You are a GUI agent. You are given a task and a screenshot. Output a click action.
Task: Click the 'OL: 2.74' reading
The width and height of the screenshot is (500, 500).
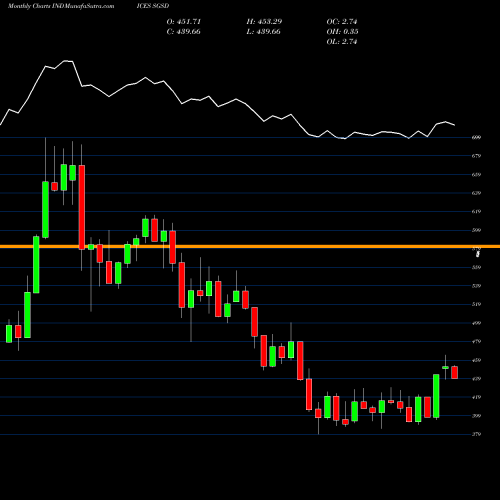[x=342, y=42]
